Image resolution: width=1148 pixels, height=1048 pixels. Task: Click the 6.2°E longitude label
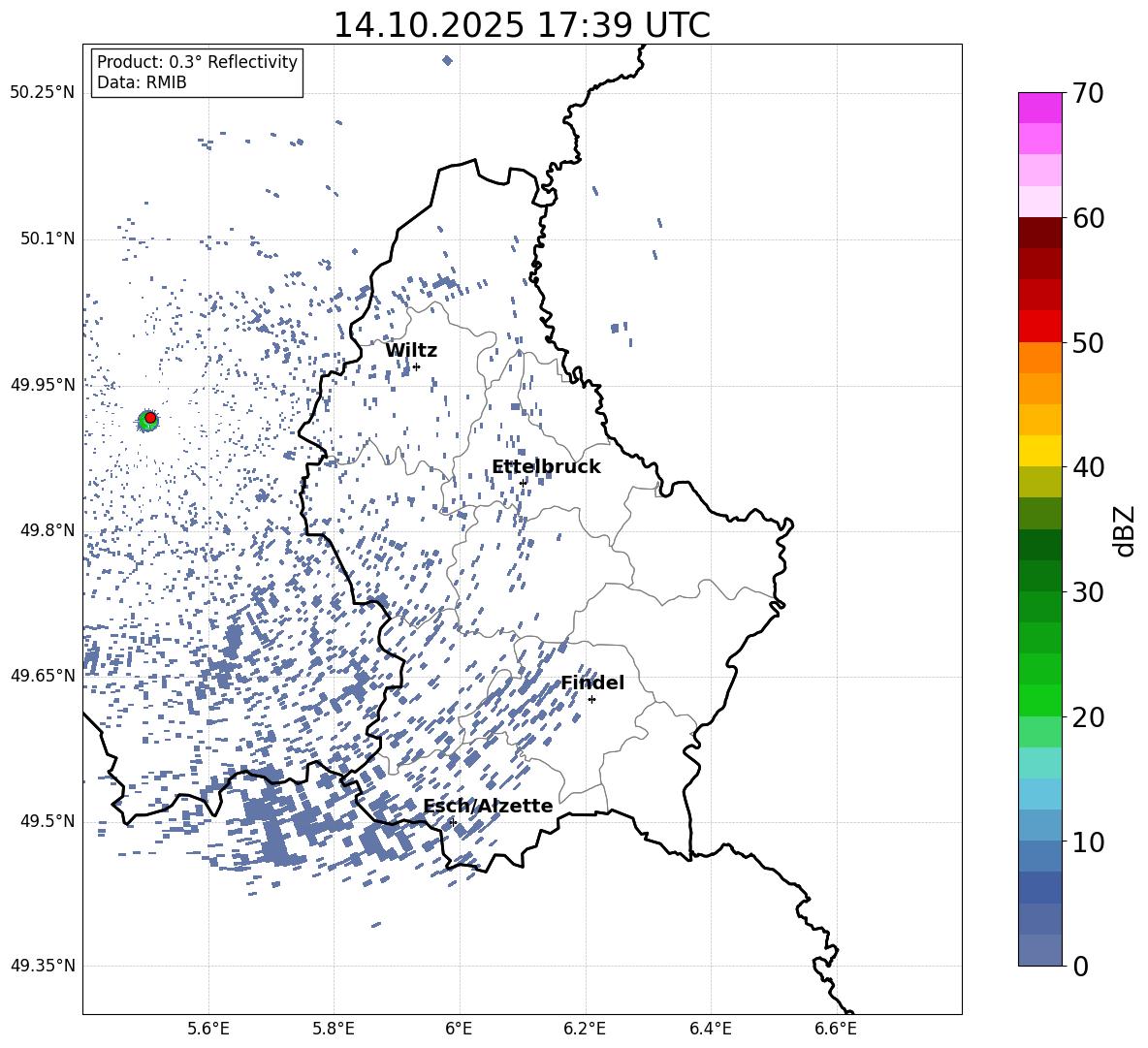[585, 1029]
